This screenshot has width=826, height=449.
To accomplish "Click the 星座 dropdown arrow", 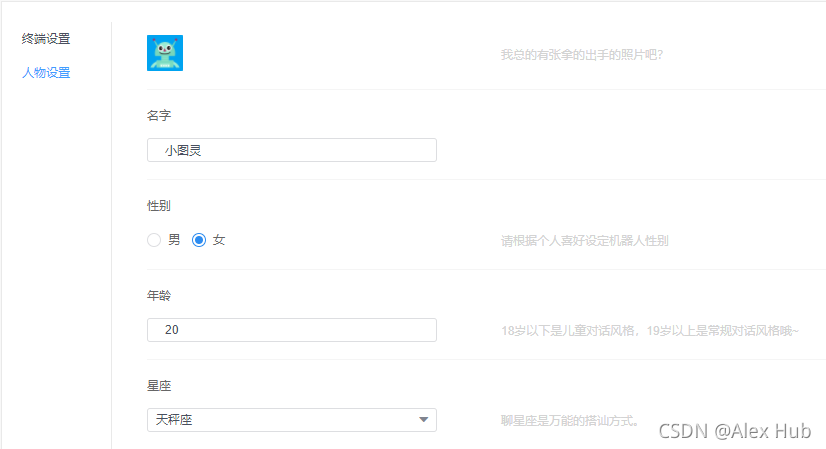I will click(x=424, y=420).
